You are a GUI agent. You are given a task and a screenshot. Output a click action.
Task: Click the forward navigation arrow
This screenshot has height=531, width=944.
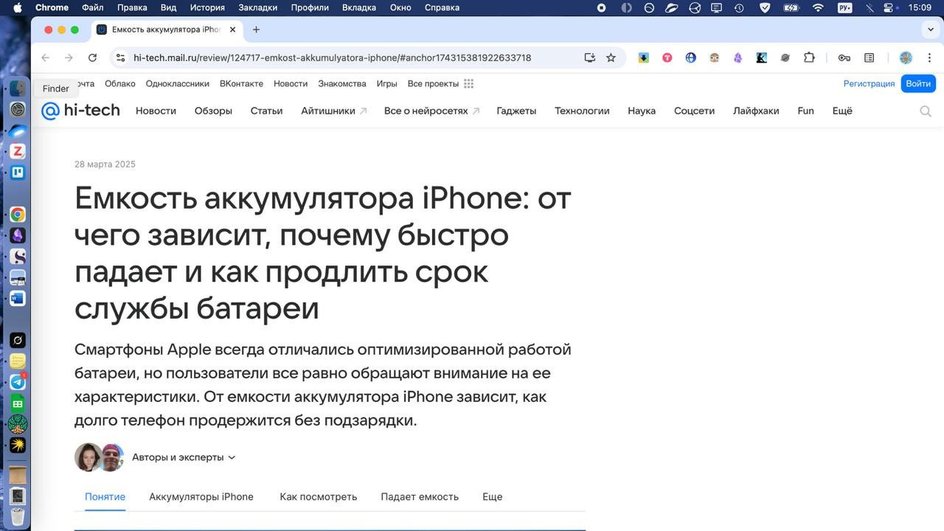pos(69,58)
